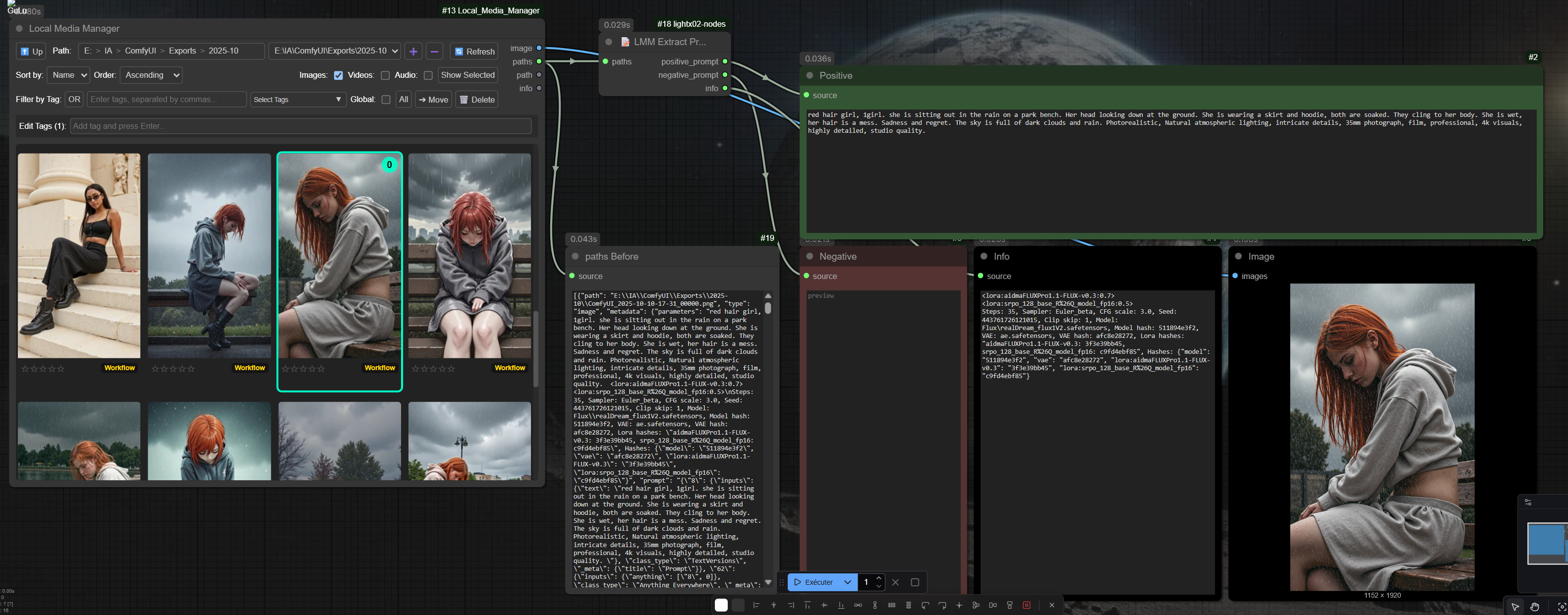Click minimap settings sliders icon

click(1528, 503)
